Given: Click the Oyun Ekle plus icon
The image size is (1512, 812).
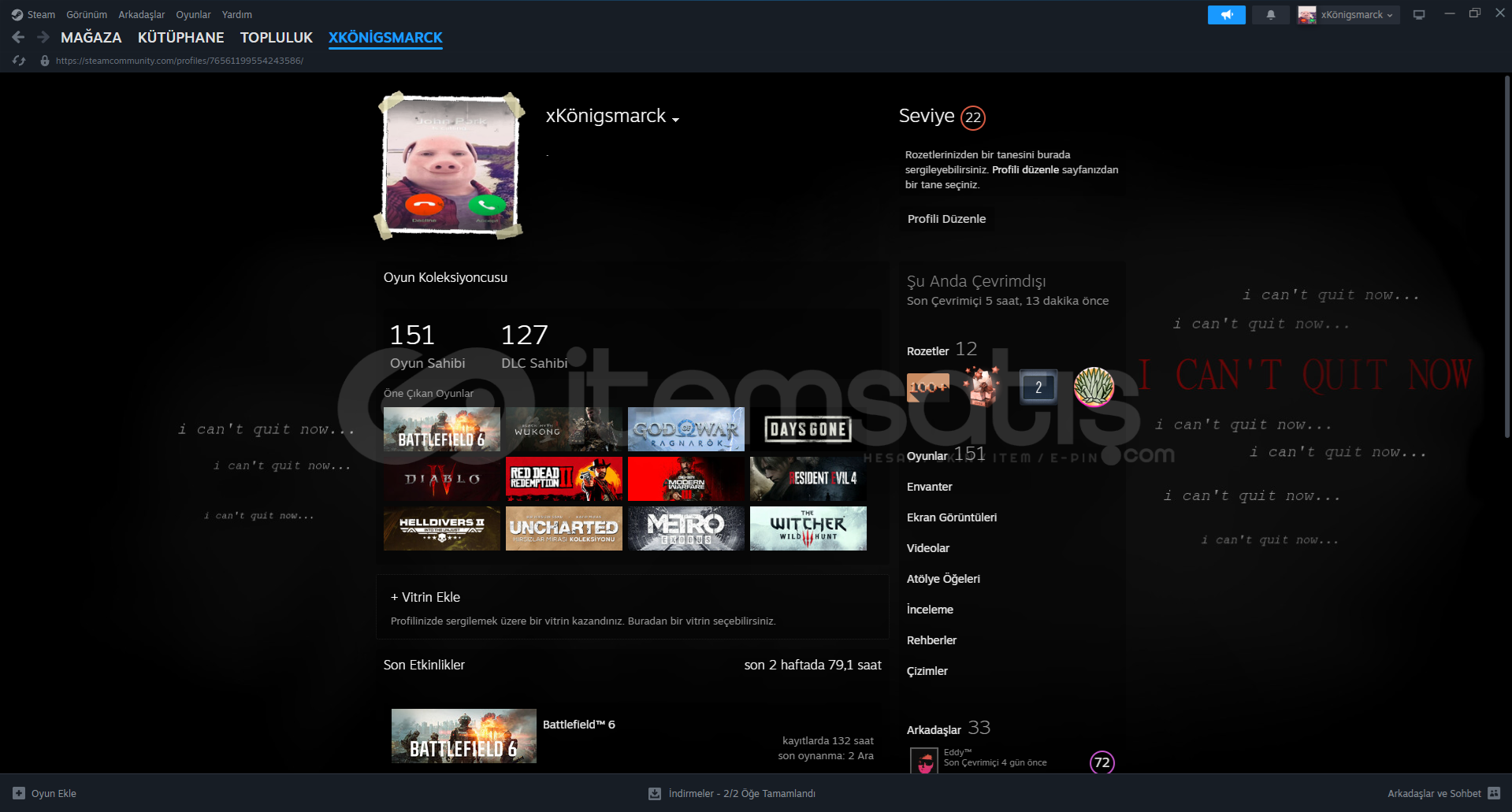Looking at the screenshot, I should pos(19,793).
